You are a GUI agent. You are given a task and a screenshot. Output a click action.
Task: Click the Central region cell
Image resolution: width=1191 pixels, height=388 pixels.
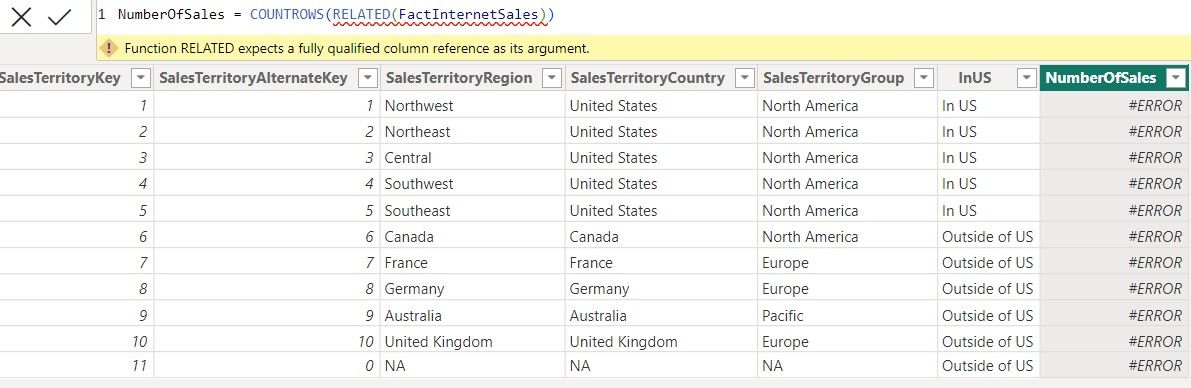tap(472, 158)
